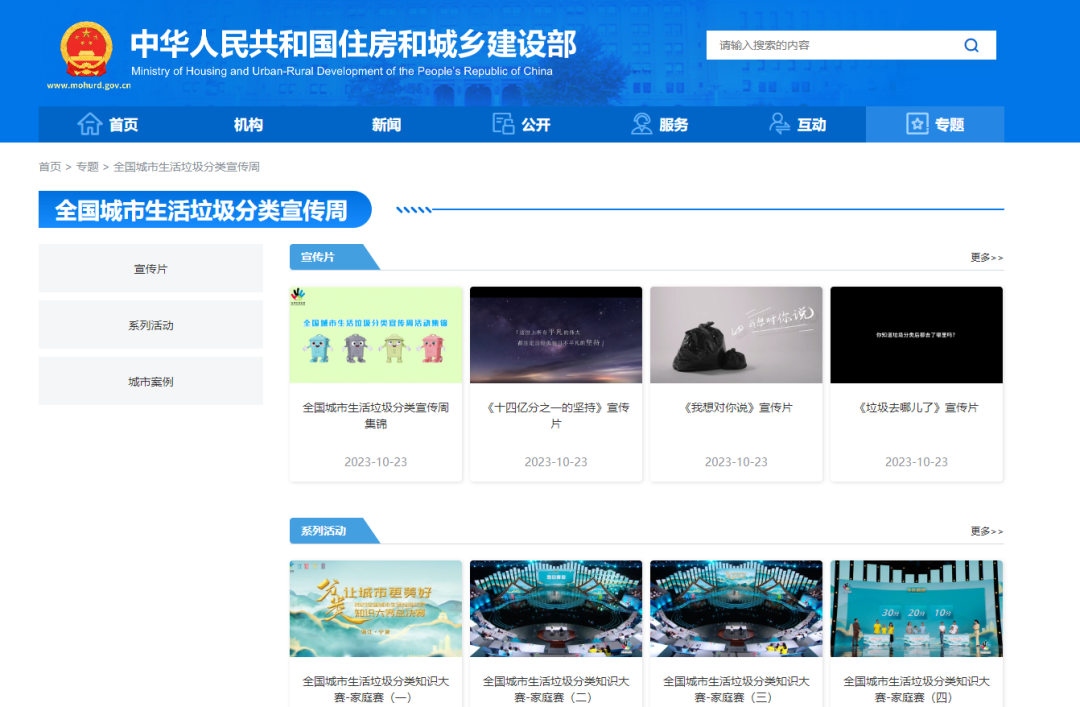Click 更多>> next to the 宣传片 section

click(x=985, y=257)
